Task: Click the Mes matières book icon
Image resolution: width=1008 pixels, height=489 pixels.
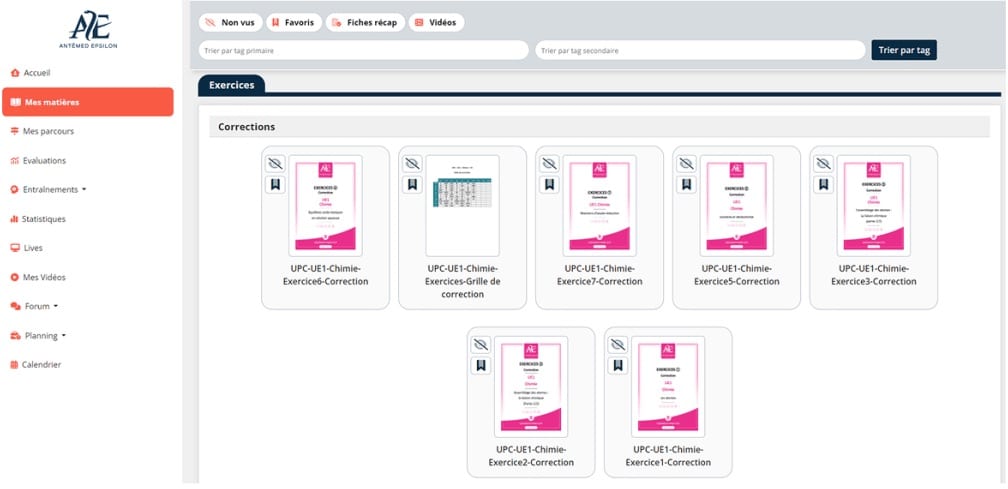Action: click(x=16, y=102)
